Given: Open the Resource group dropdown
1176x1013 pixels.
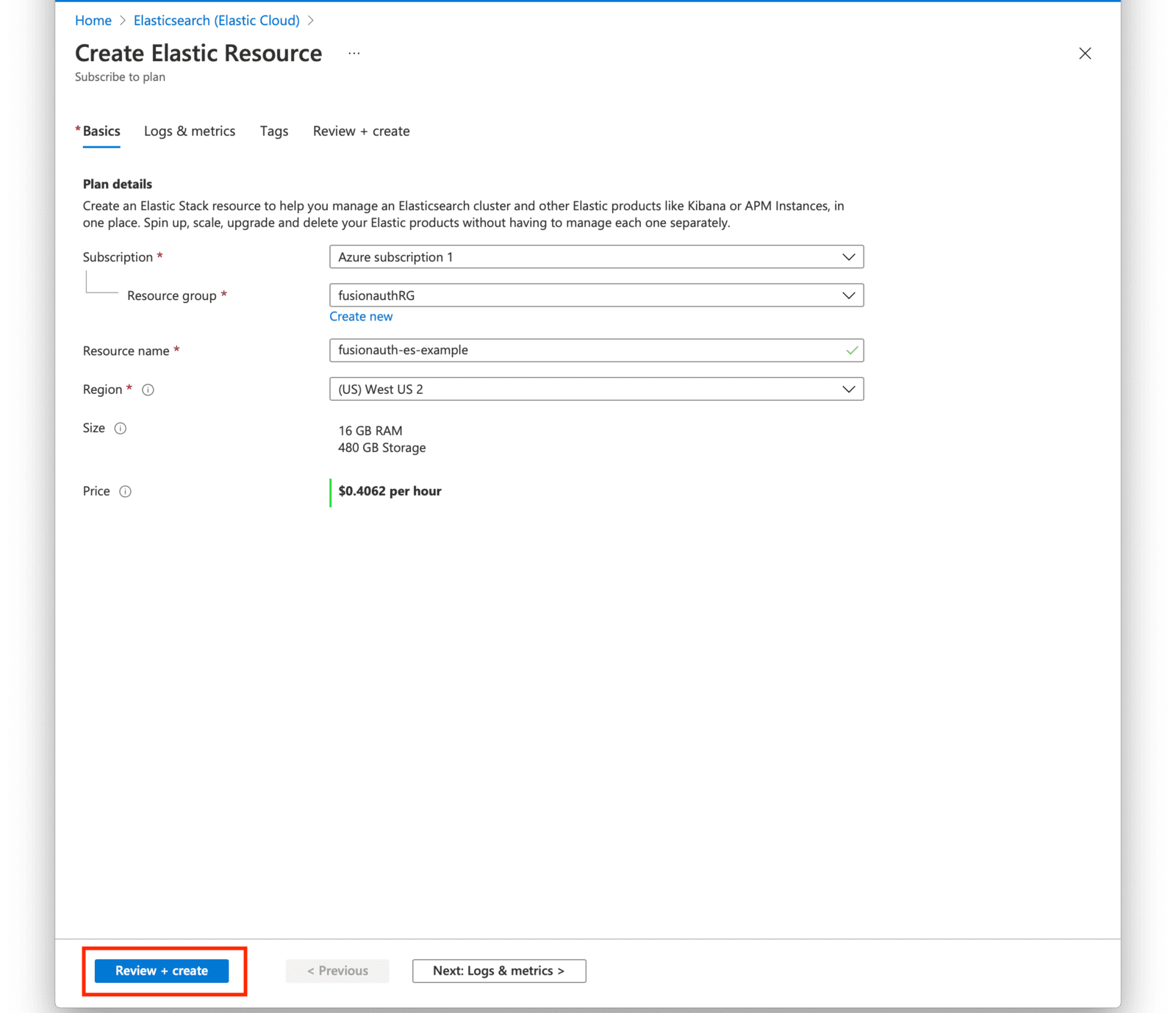Looking at the screenshot, I should pos(596,296).
